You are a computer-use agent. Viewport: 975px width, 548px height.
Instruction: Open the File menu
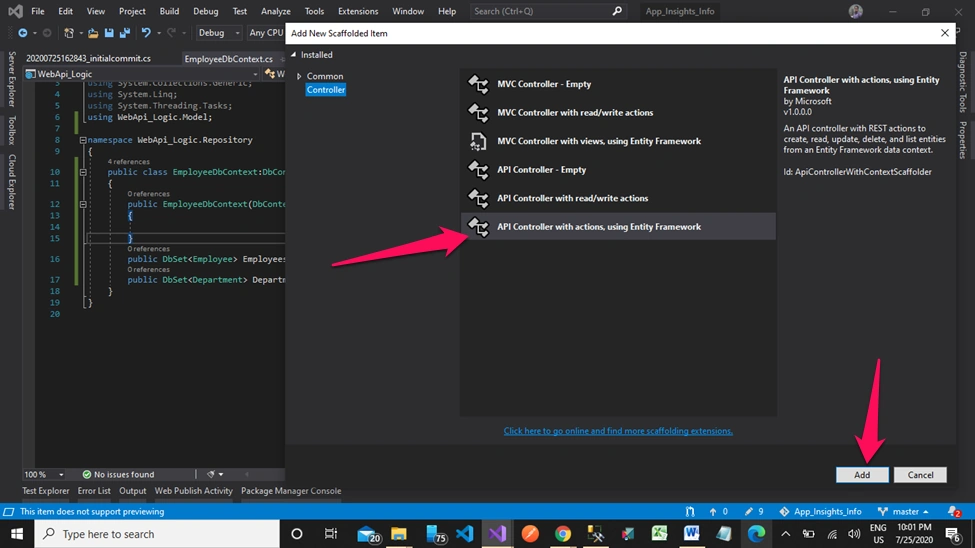point(38,11)
